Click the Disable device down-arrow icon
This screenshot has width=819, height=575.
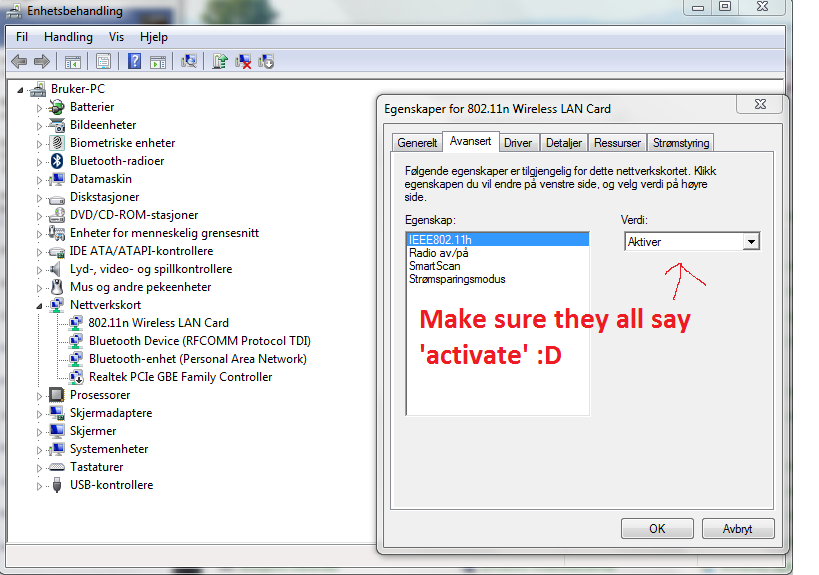[x=266, y=61]
